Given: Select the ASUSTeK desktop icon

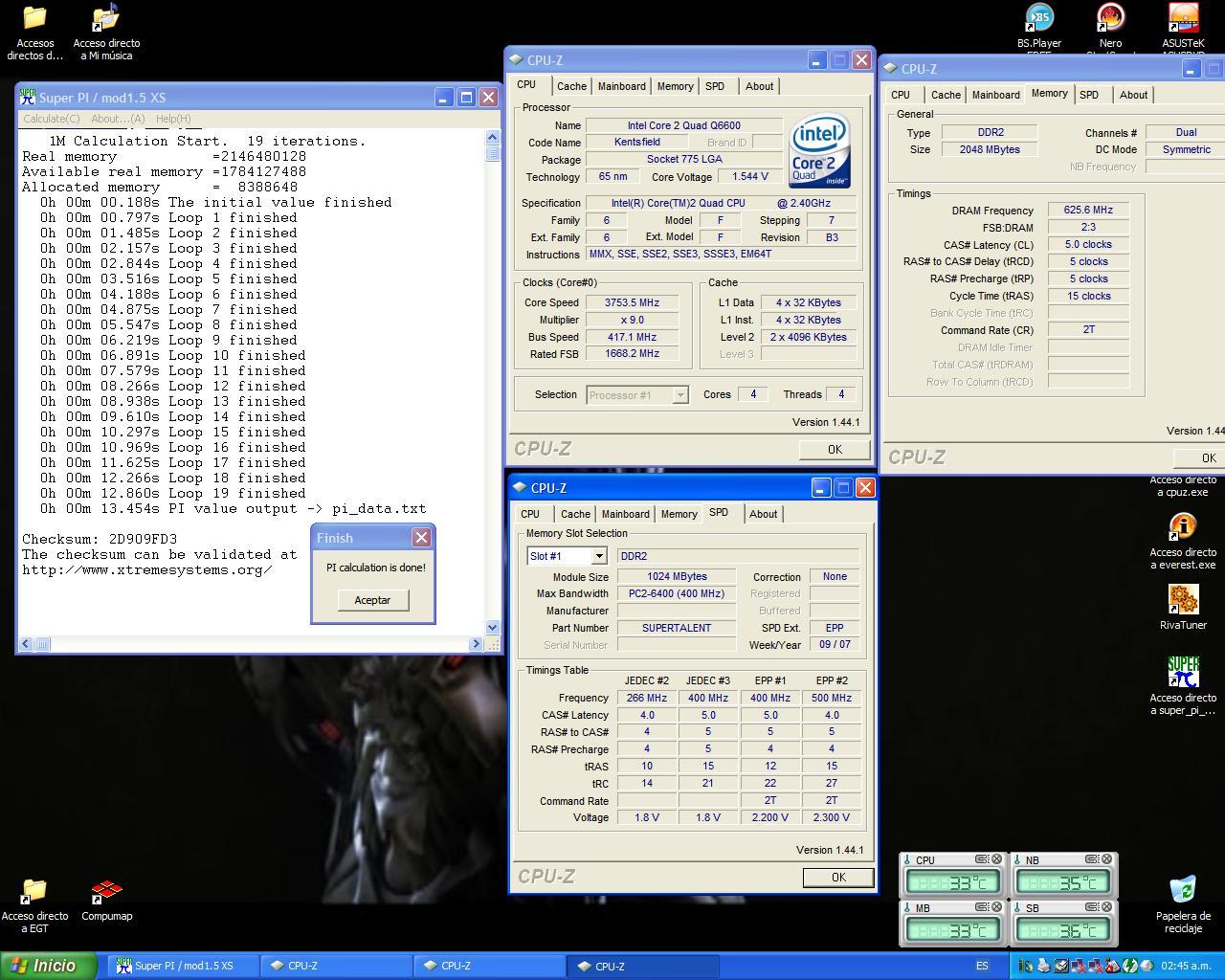Looking at the screenshot, I should (x=1183, y=18).
